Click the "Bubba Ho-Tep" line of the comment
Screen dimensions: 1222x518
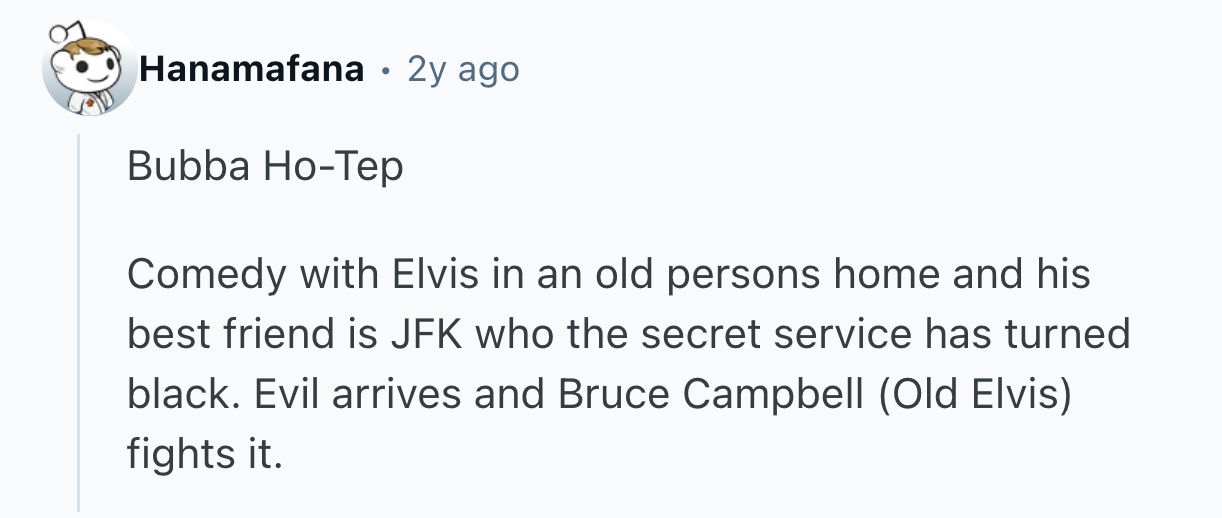point(265,166)
